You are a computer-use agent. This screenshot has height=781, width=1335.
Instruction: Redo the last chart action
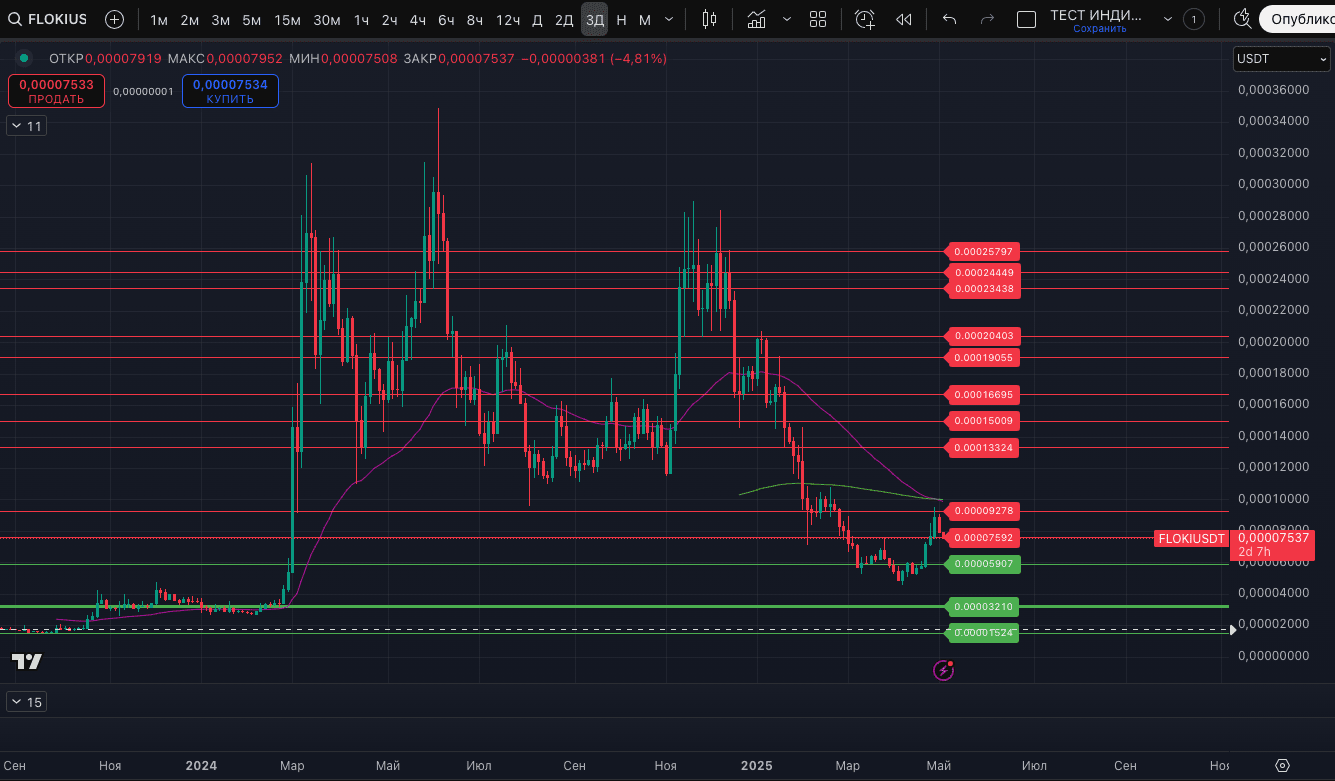[987, 19]
